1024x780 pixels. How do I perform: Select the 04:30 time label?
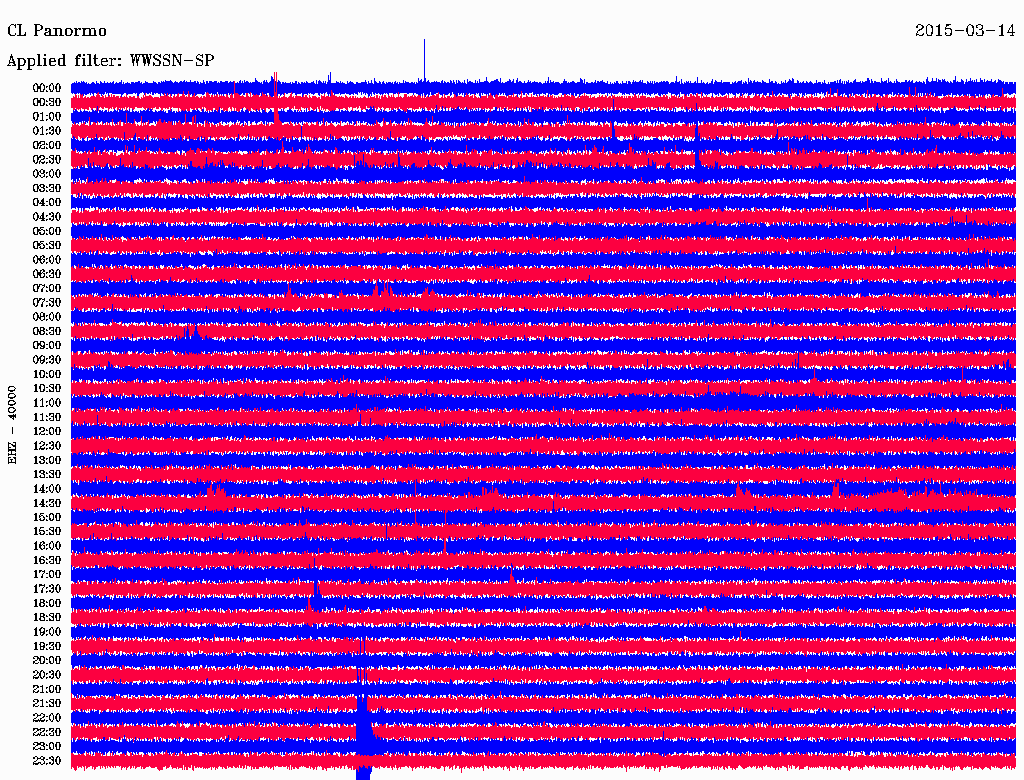coord(47,217)
